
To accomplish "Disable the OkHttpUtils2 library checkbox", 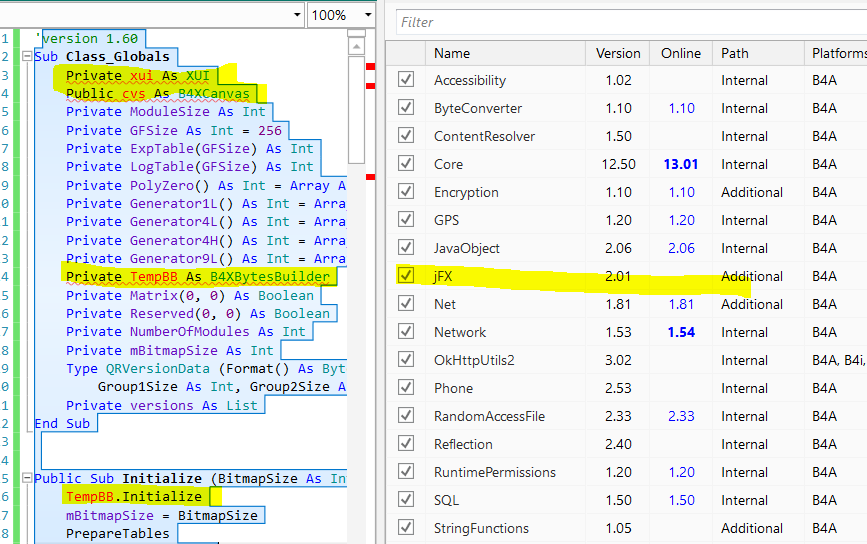I will pos(406,360).
